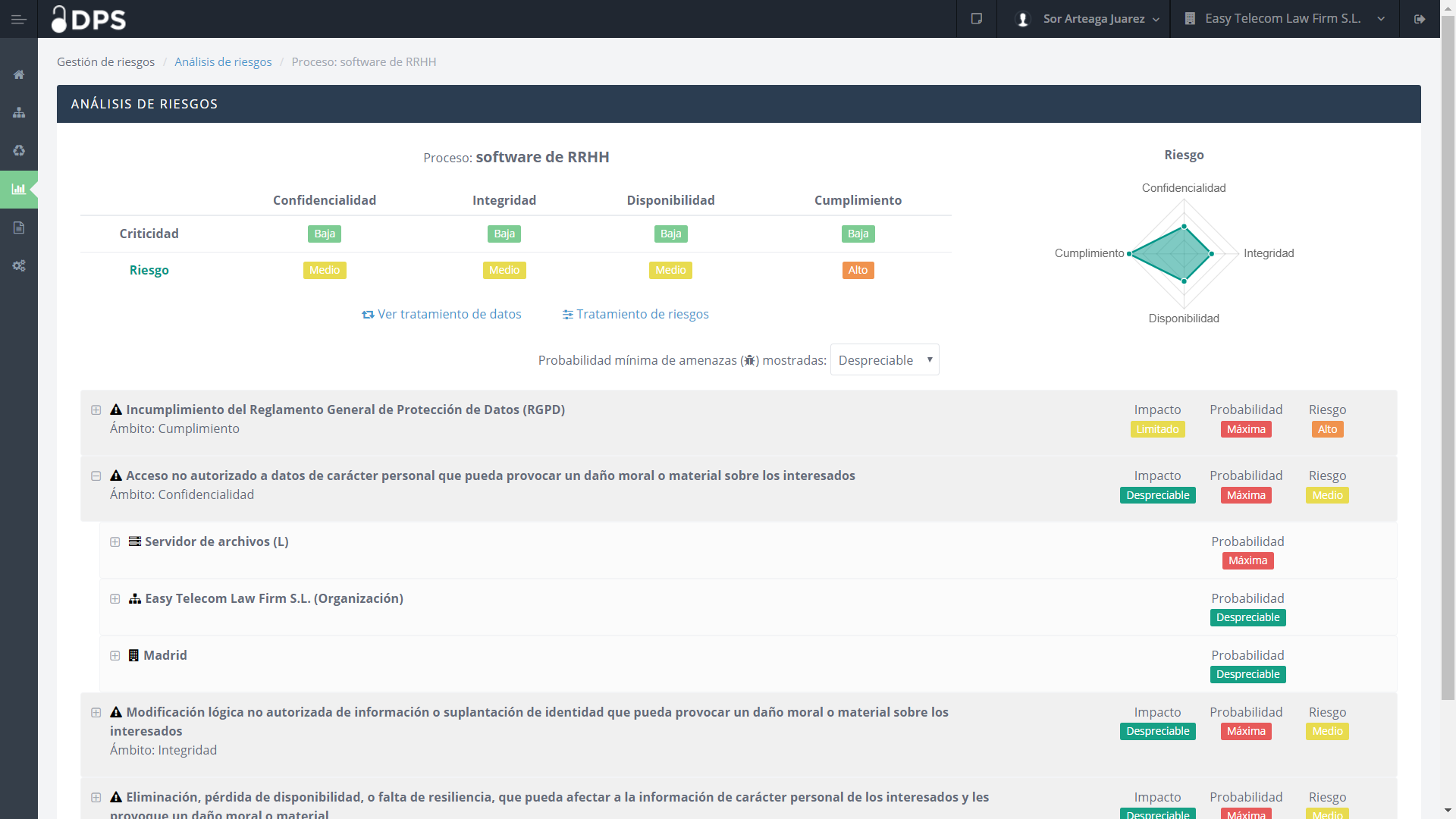The width and height of the screenshot is (1456, 819).
Task: Click the share or export arrow icon top right
Action: (x=1421, y=18)
